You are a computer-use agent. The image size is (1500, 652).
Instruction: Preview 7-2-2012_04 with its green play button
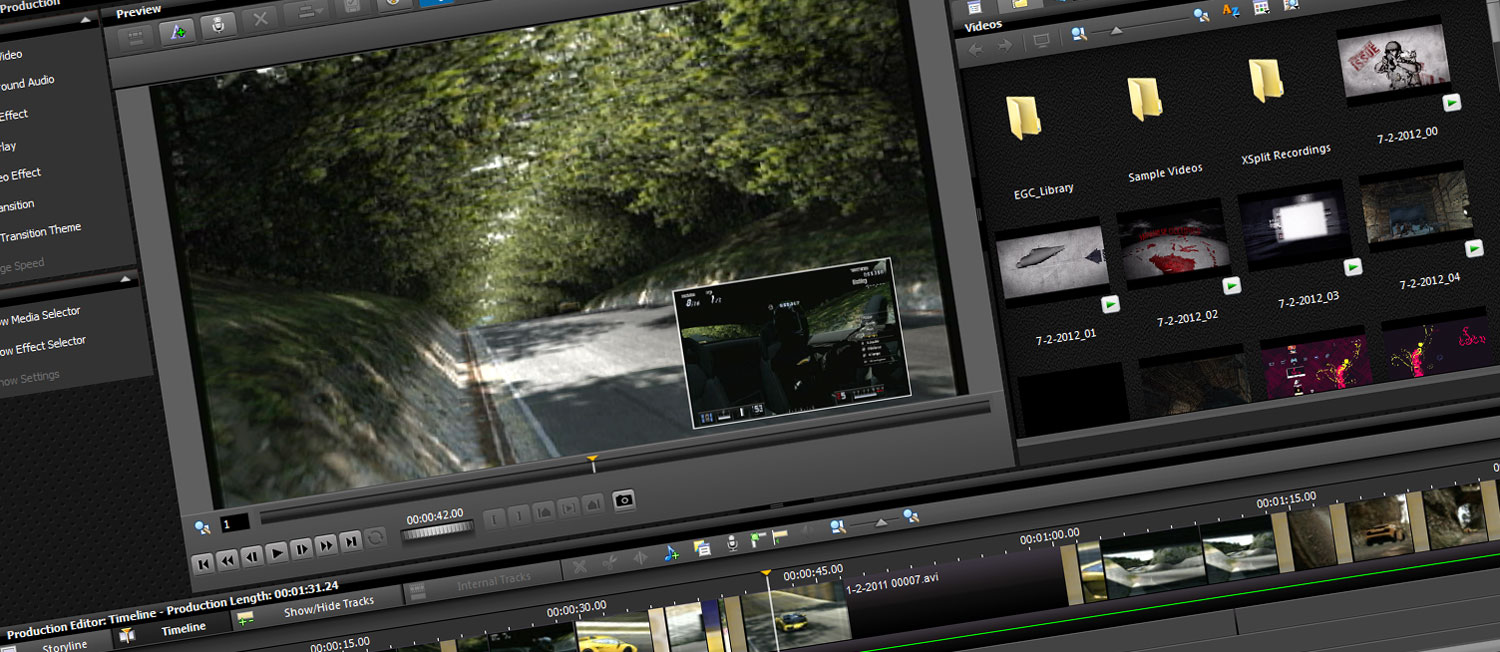[1474, 249]
